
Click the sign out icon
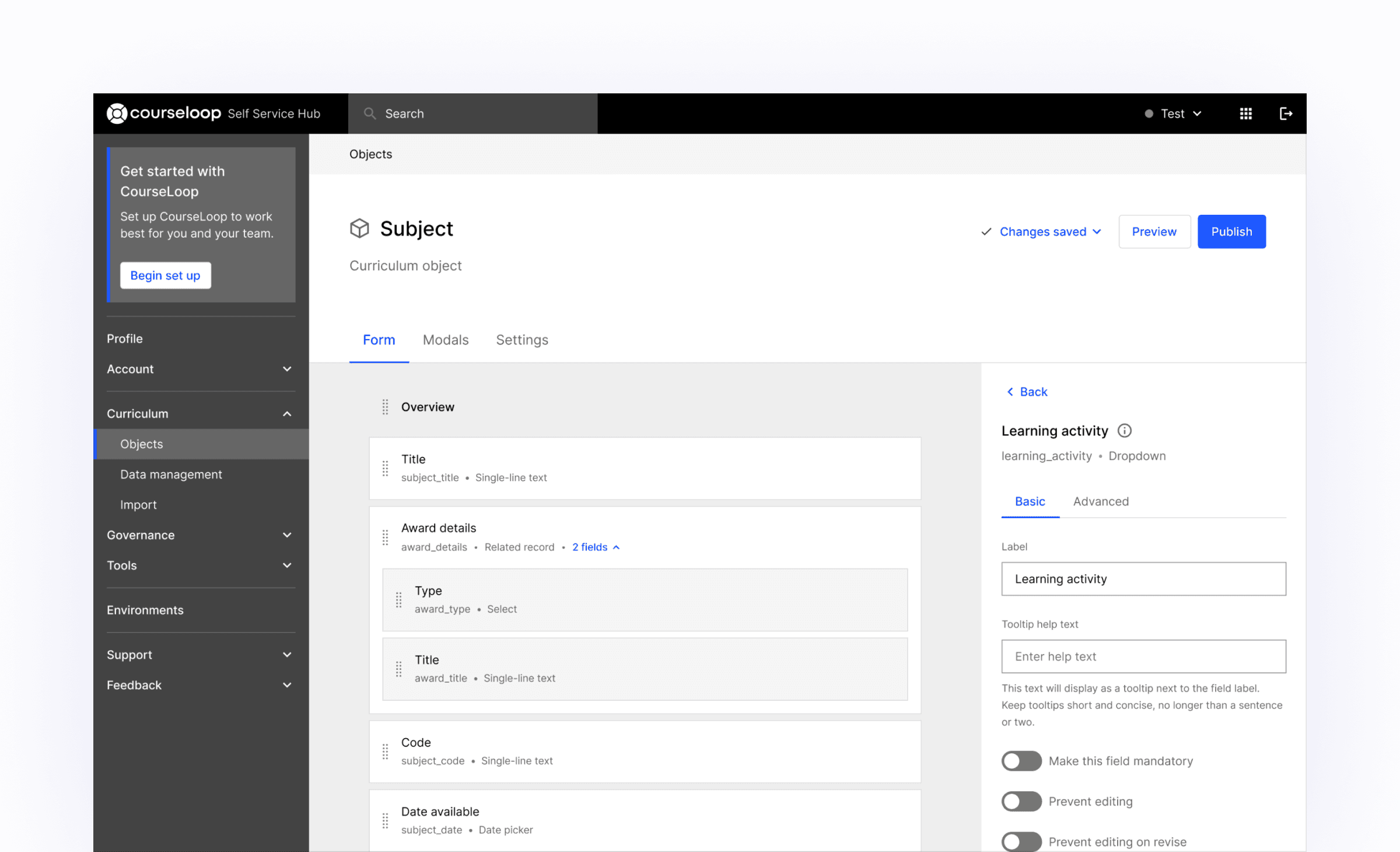1286,114
